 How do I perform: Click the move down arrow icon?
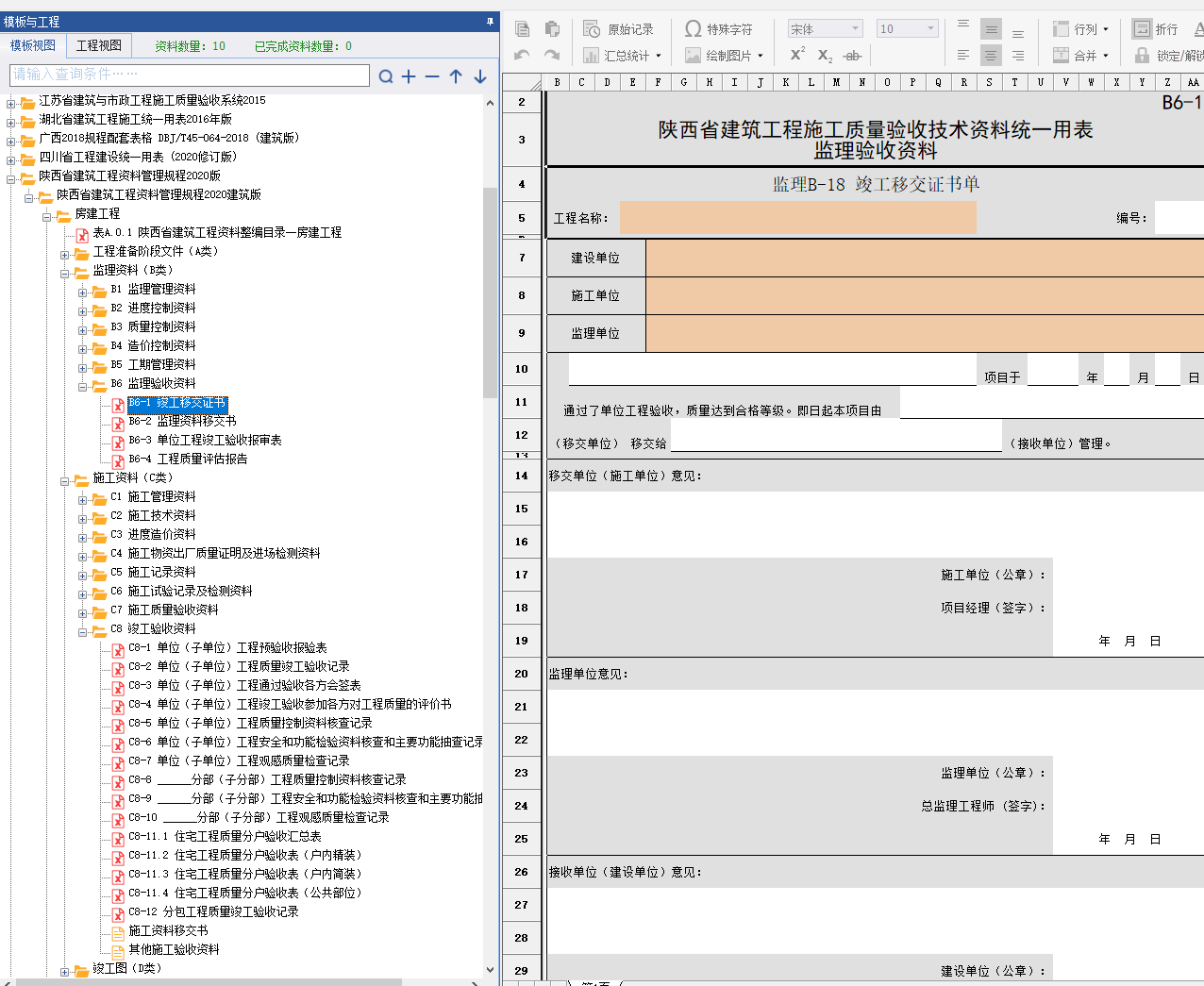(x=480, y=76)
